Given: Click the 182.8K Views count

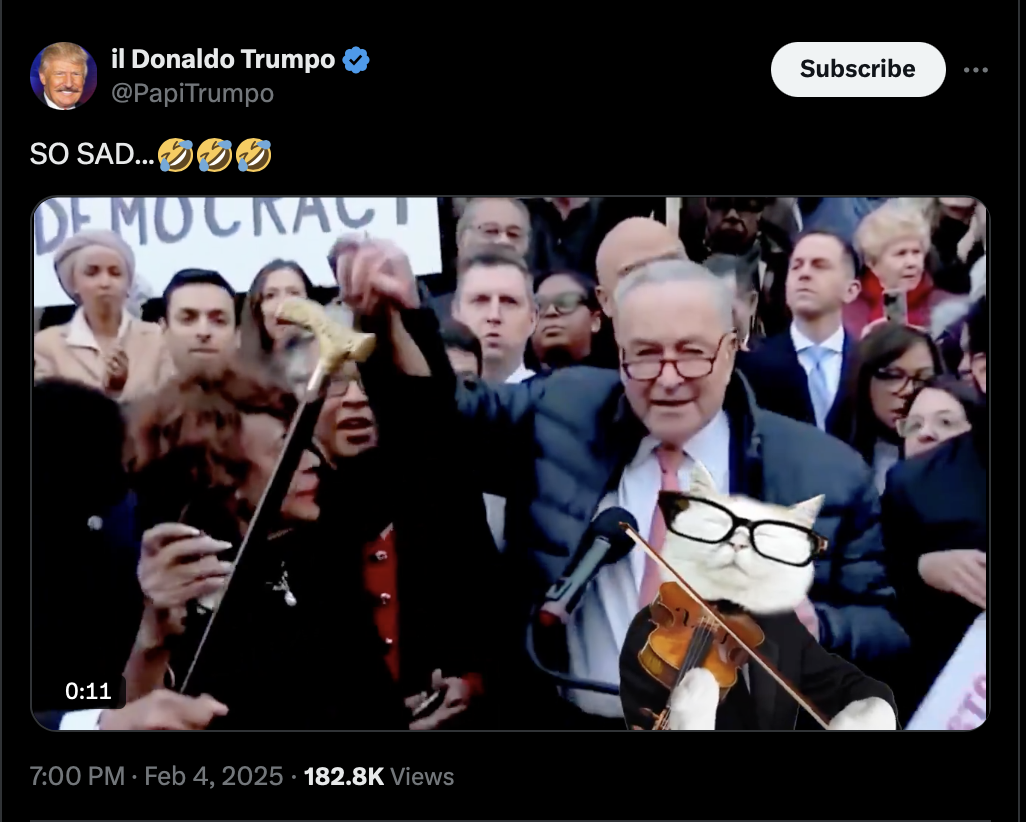Looking at the screenshot, I should point(379,777).
